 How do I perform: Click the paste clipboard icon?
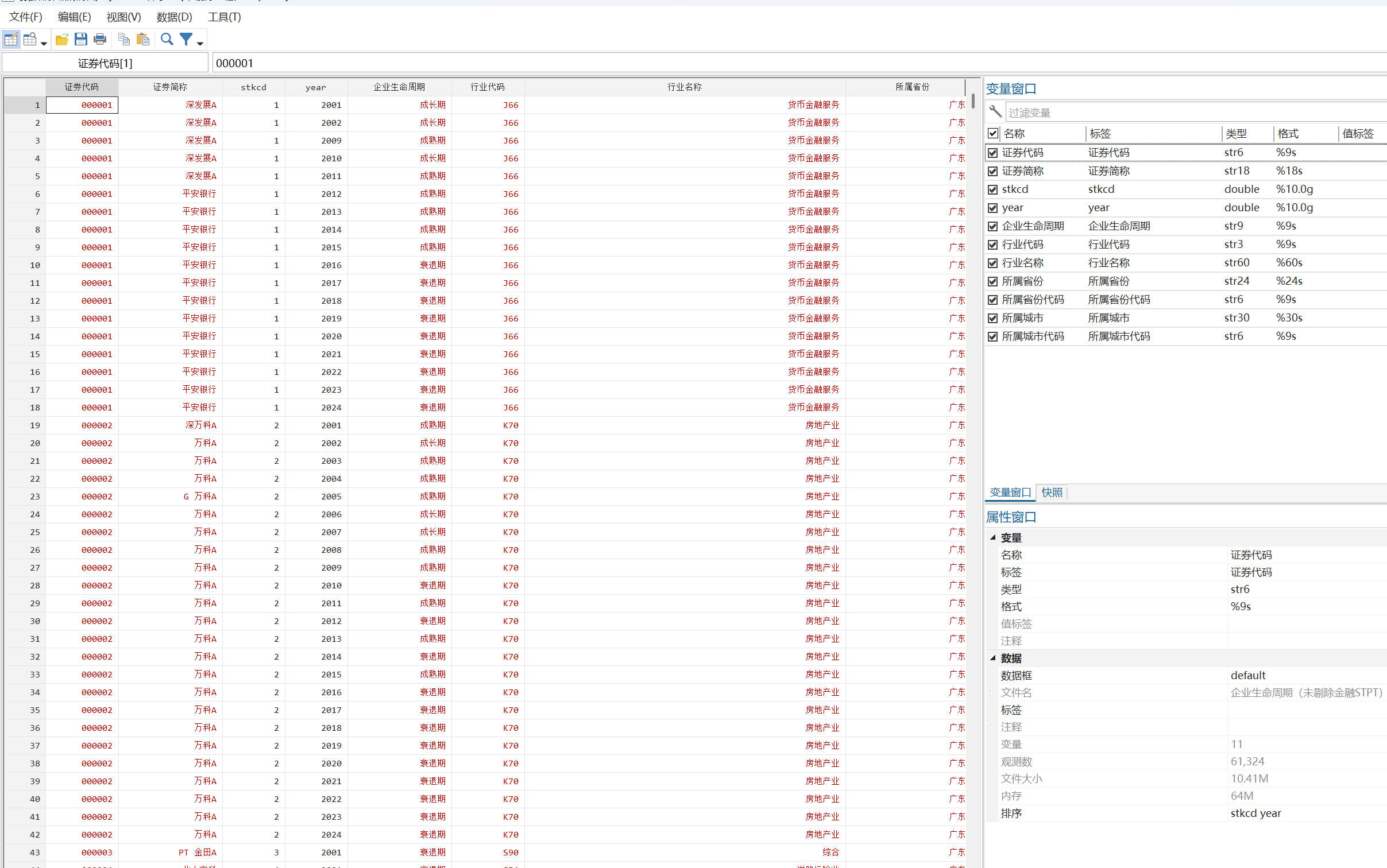[143, 40]
